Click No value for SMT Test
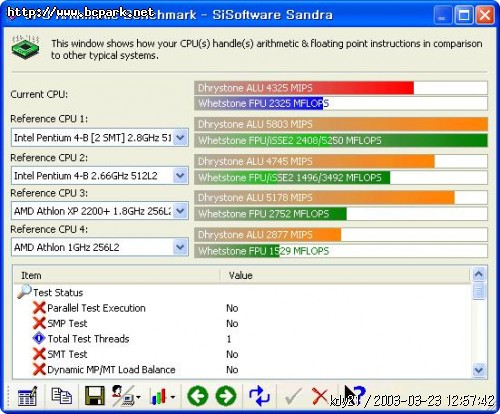 coord(232,354)
